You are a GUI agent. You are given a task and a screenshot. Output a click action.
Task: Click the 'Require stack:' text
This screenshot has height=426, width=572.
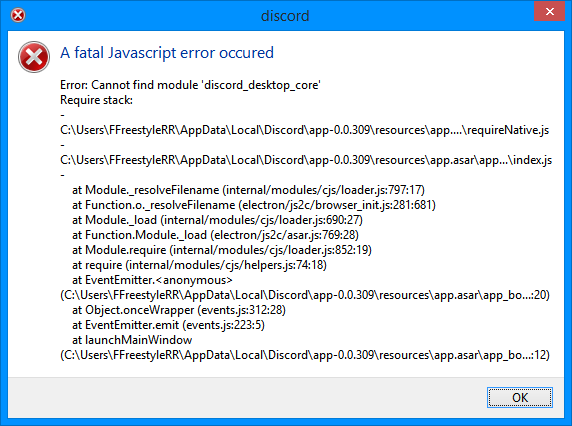coord(96,100)
